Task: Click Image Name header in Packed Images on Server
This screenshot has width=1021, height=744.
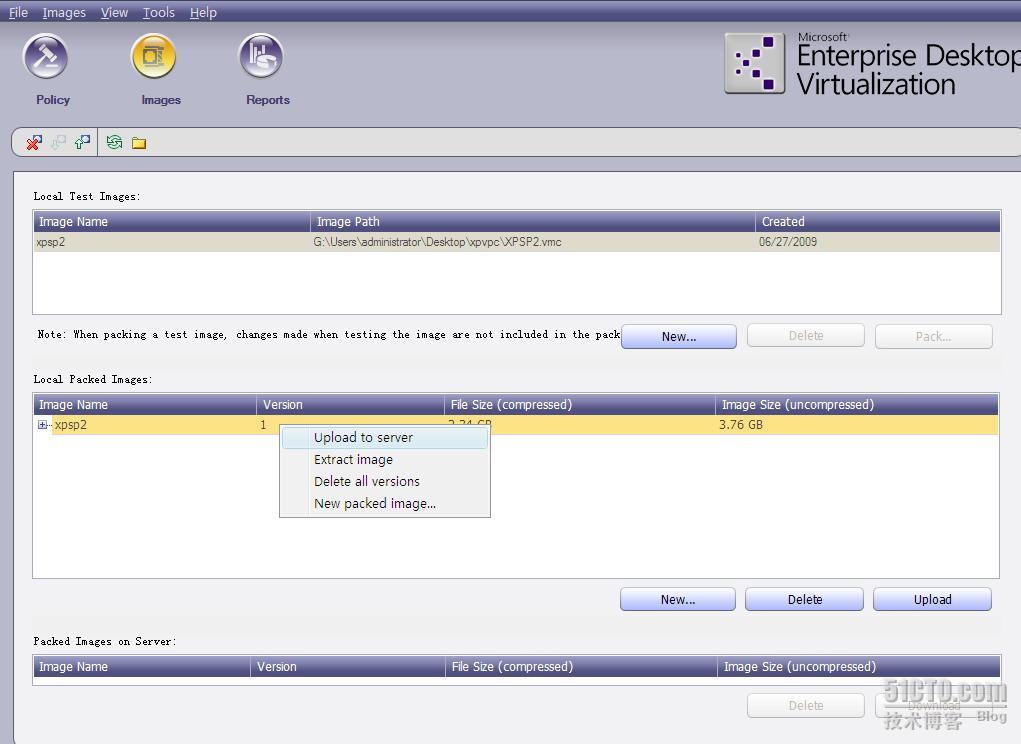Action: [x=142, y=667]
